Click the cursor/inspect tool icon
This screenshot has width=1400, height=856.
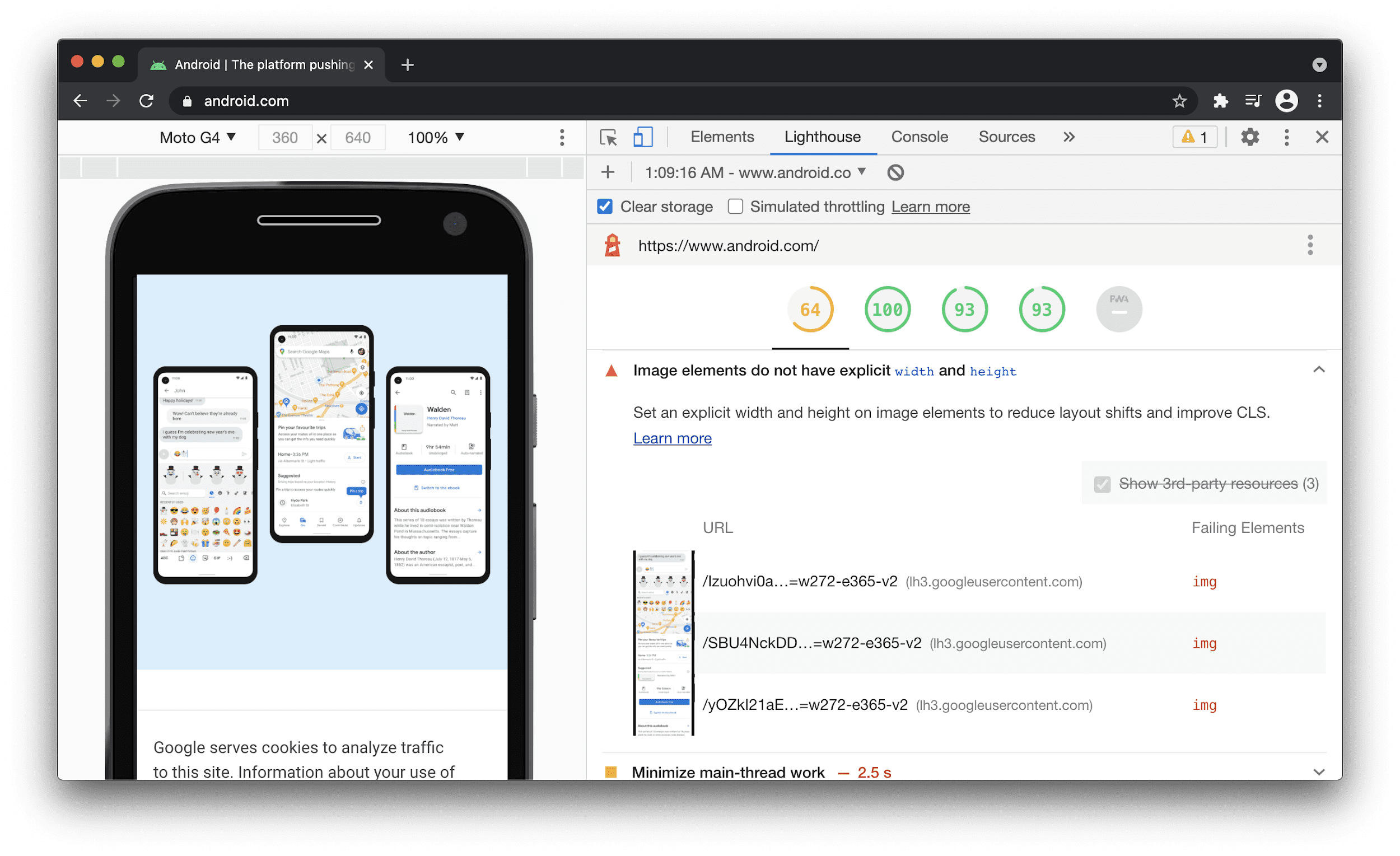[608, 137]
